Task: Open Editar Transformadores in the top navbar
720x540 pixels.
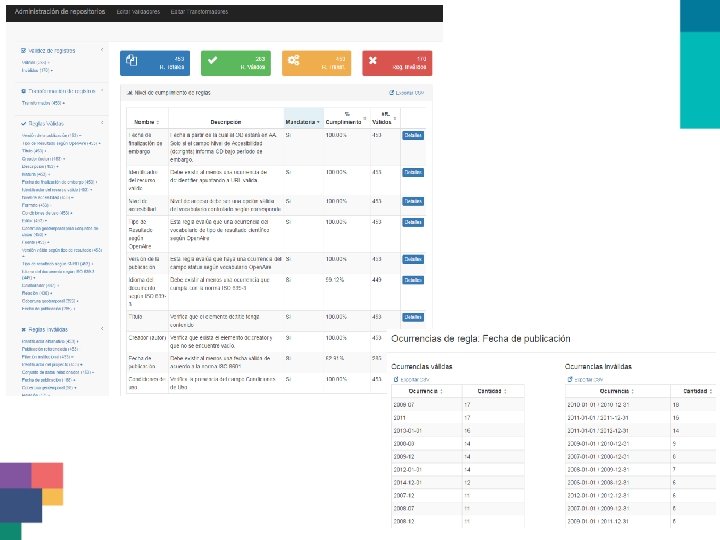Action: point(199,12)
